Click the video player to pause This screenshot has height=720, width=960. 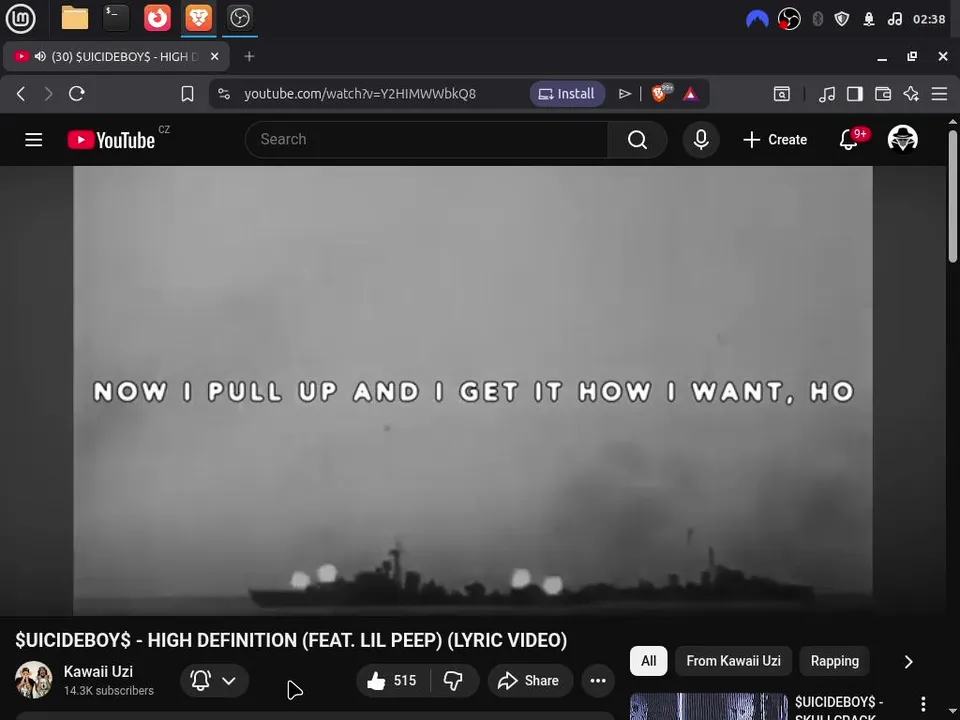(x=473, y=390)
